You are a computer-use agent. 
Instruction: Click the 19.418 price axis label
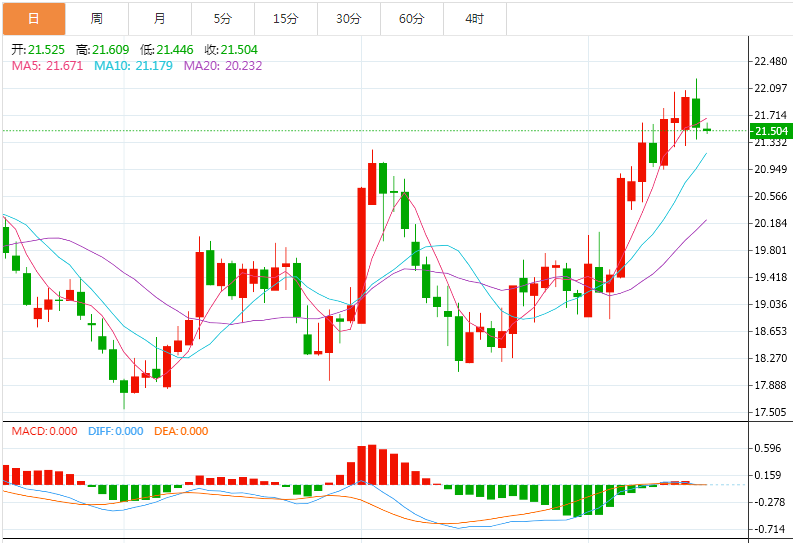(x=771, y=277)
